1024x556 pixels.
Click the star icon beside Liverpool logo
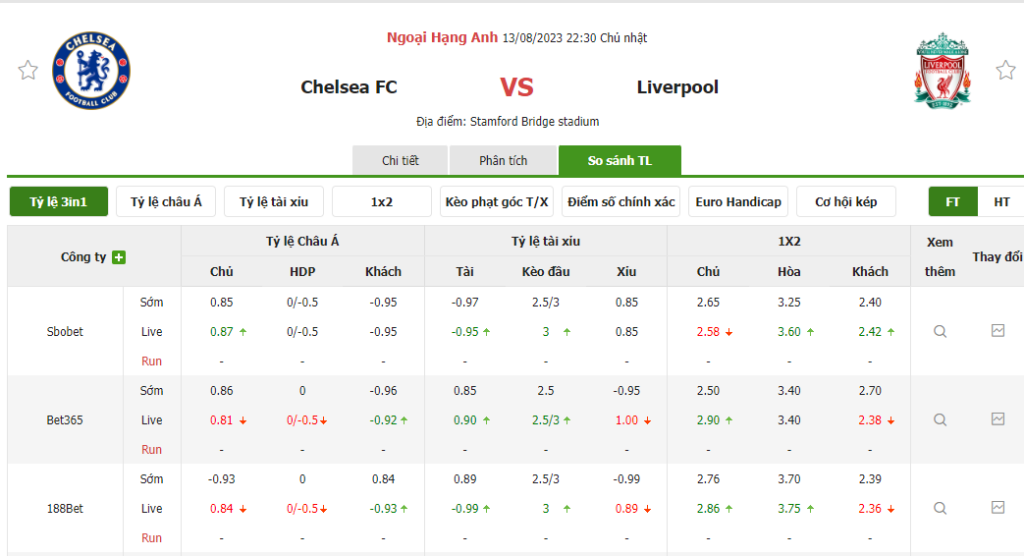point(1005,70)
